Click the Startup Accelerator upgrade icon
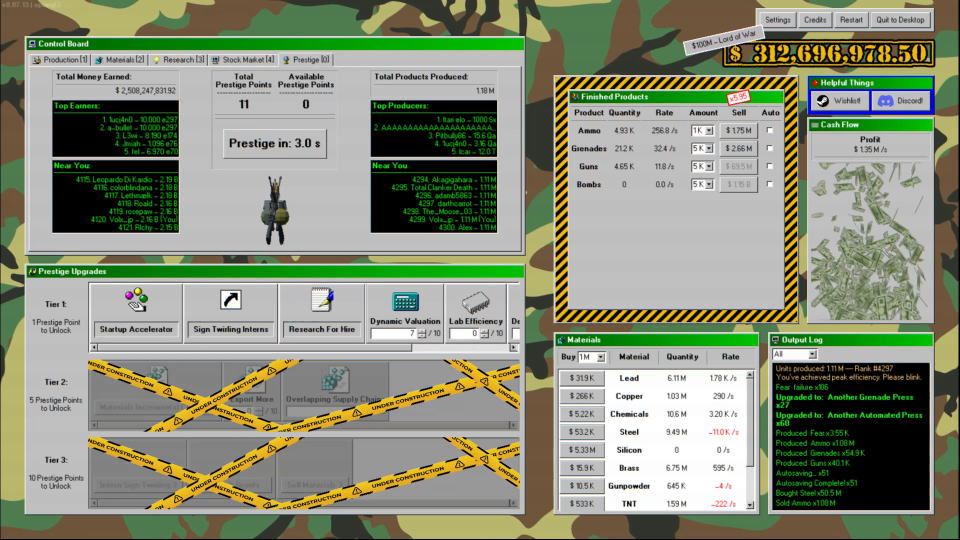Image resolution: width=960 pixels, height=540 pixels. coord(136,300)
